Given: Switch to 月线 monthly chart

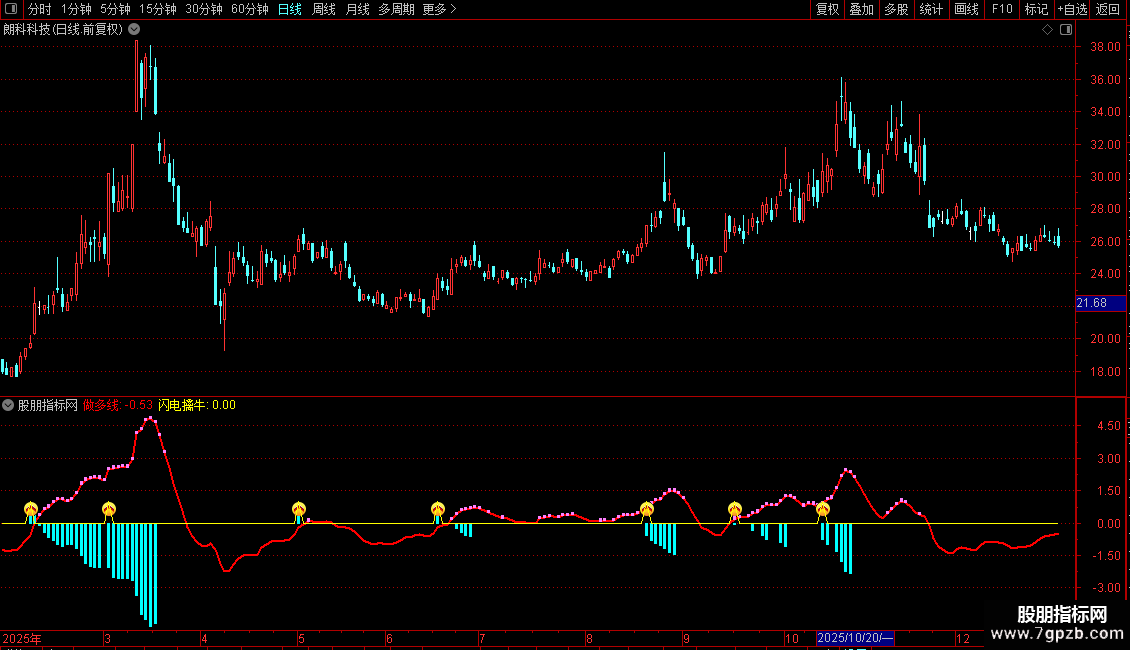Looking at the screenshot, I should pyautogui.click(x=357, y=9).
